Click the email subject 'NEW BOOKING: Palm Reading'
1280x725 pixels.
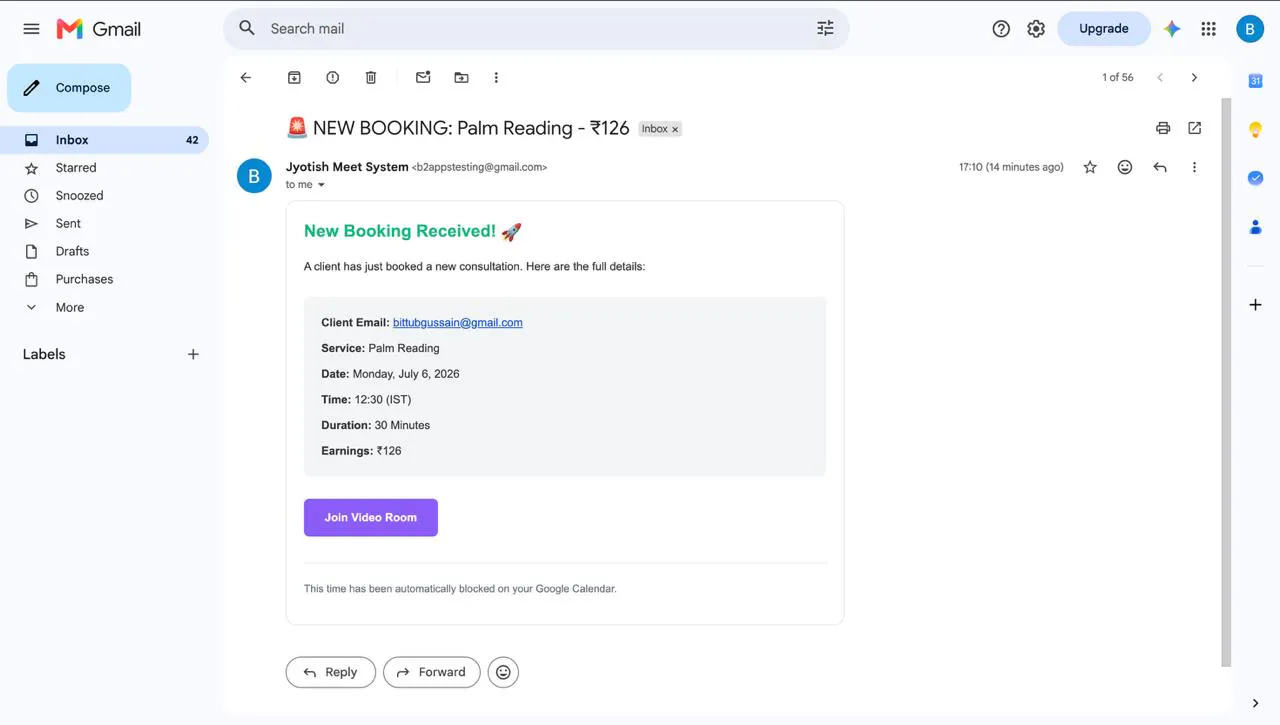pos(458,128)
